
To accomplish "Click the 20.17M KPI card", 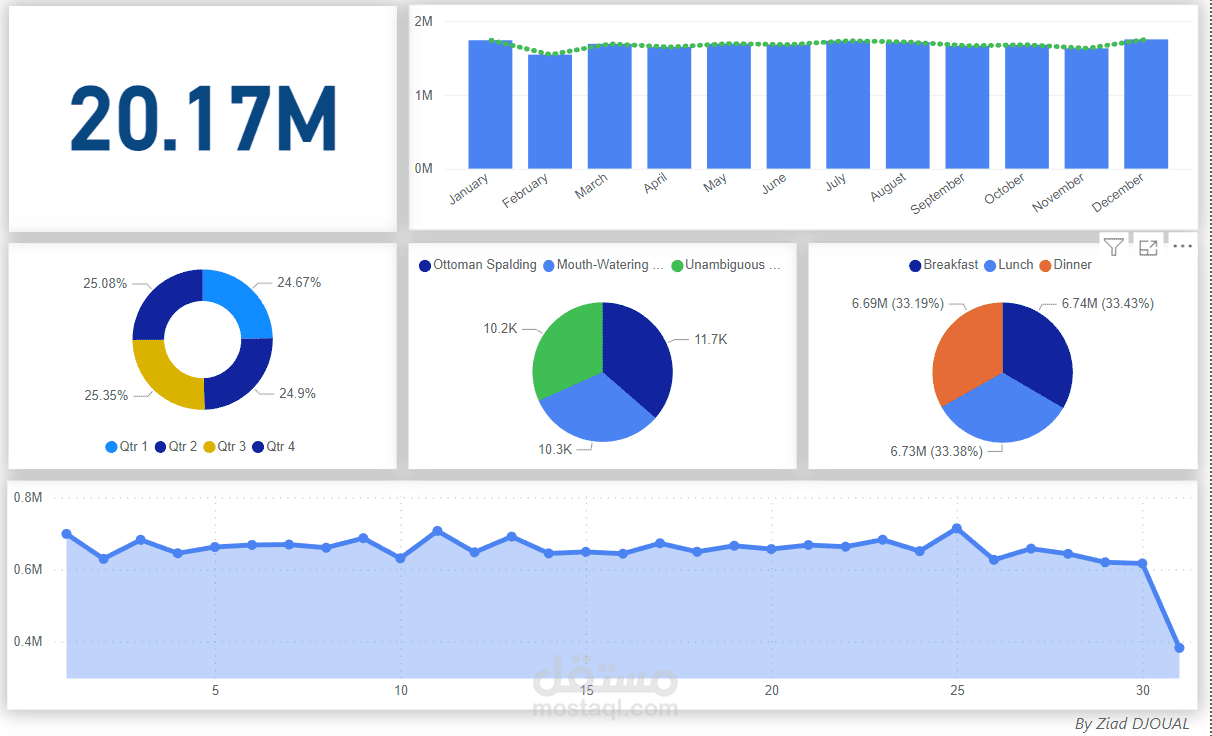I will (x=200, y=116).
